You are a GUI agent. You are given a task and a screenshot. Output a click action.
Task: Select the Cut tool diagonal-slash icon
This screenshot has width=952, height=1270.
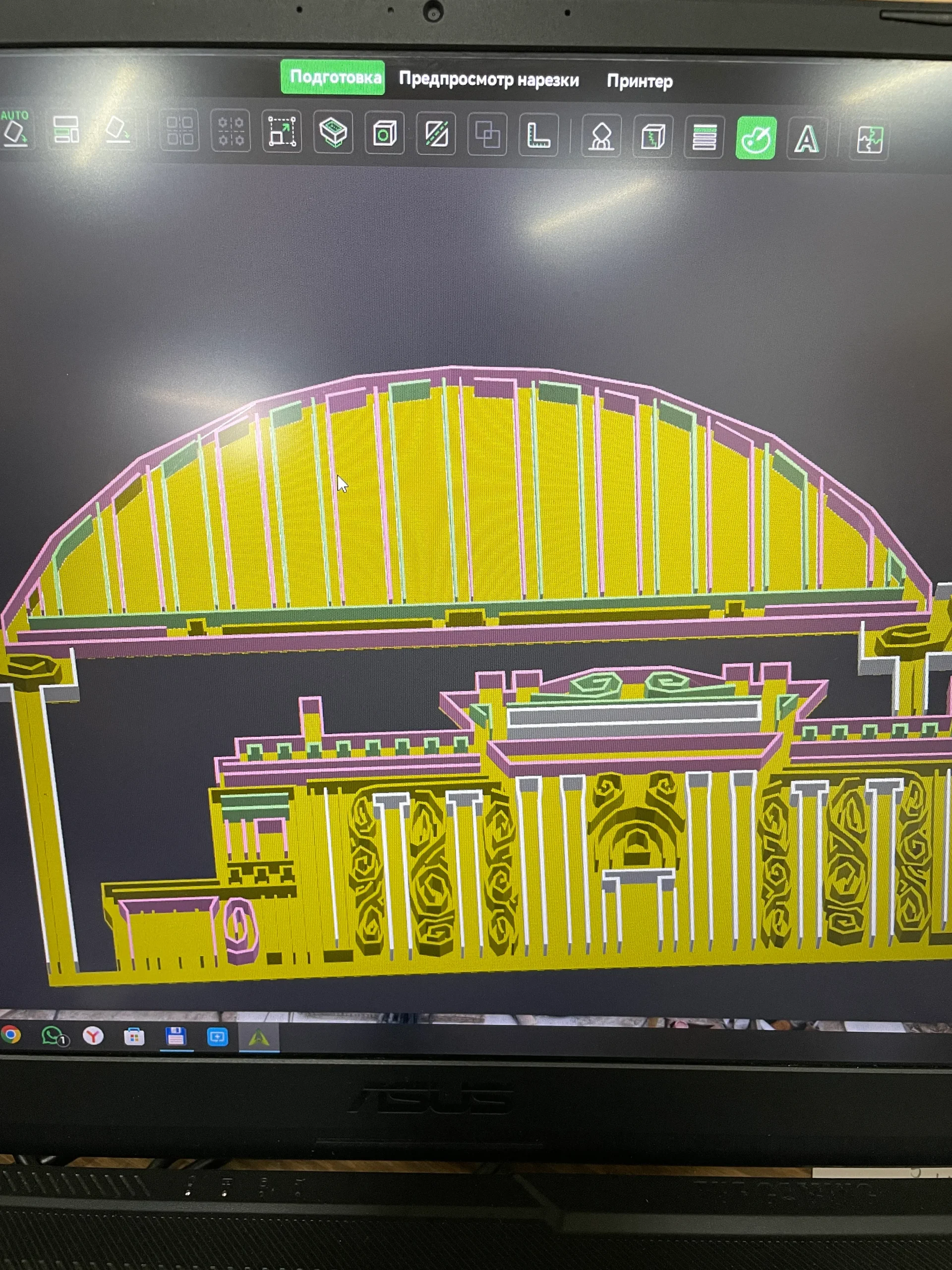point(436,134)
